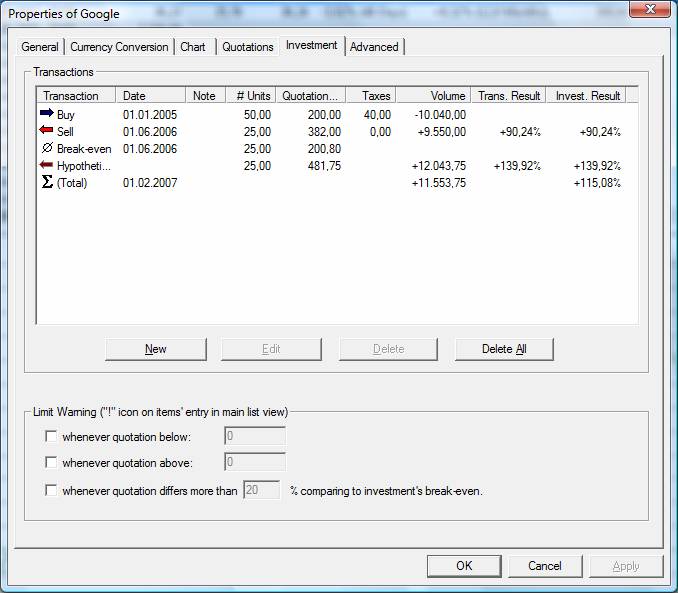The image size is (678, 593).
Task: Switch to the Chart tab
Action: [x=193, y=47]
